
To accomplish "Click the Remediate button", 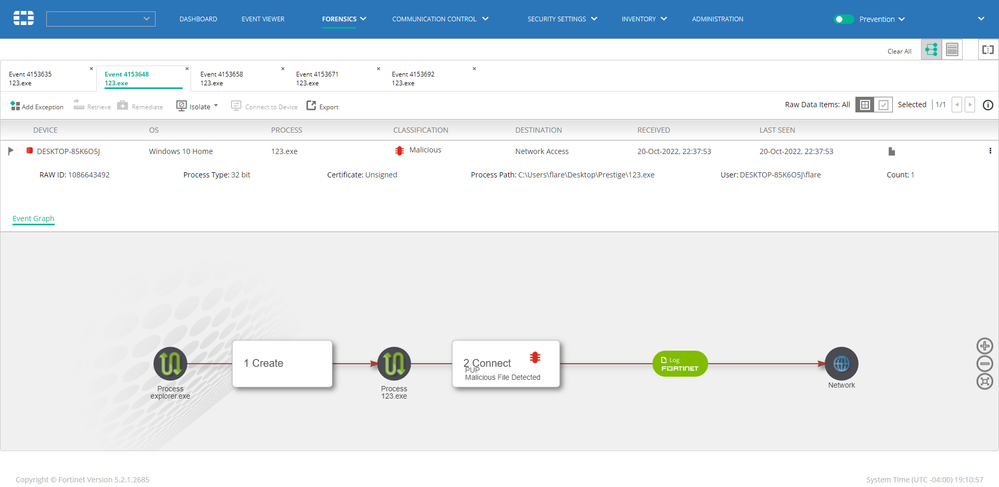I will click(x=140, y=106).
